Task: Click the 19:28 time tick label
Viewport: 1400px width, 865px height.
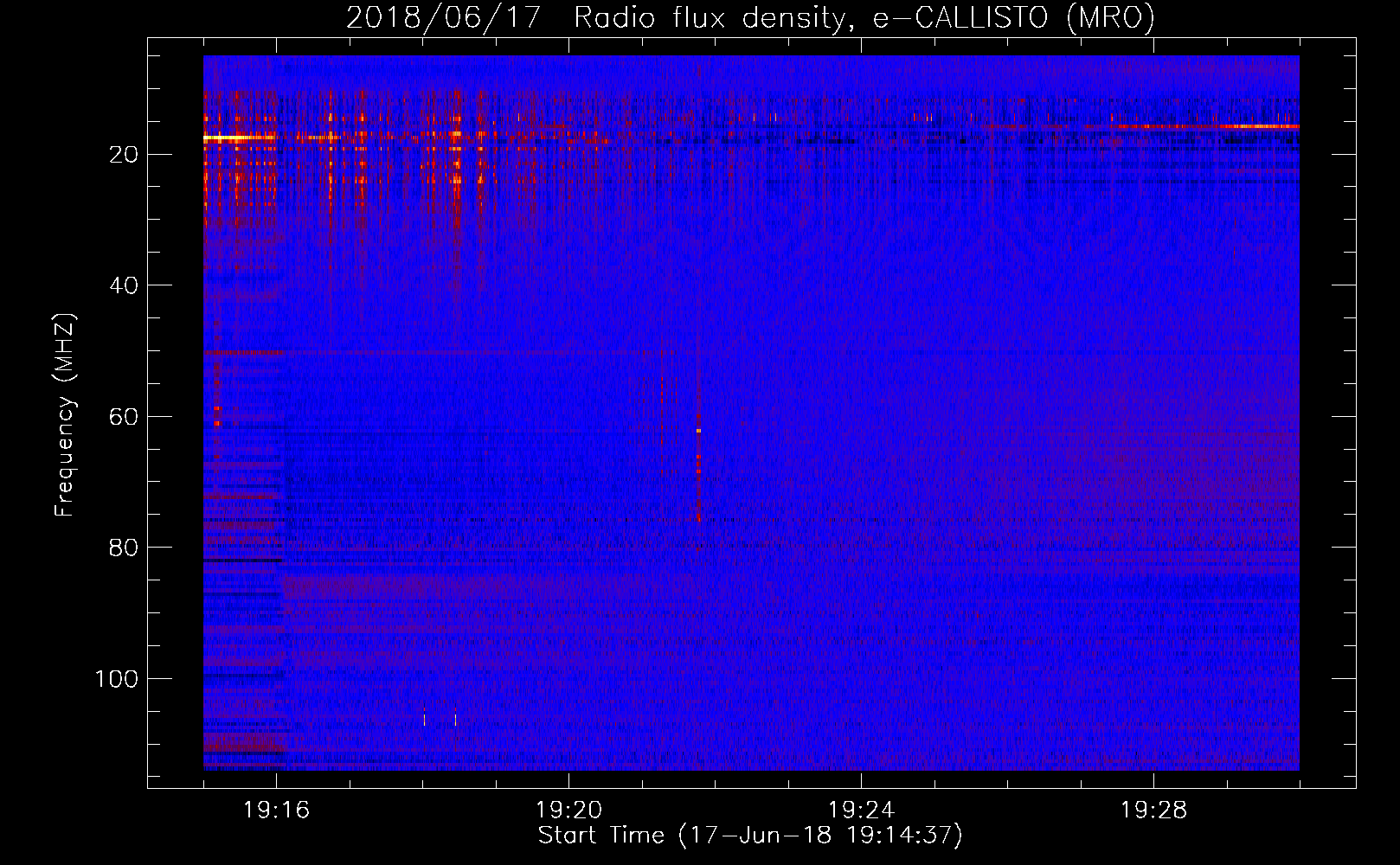Action: click(1153, 811)
